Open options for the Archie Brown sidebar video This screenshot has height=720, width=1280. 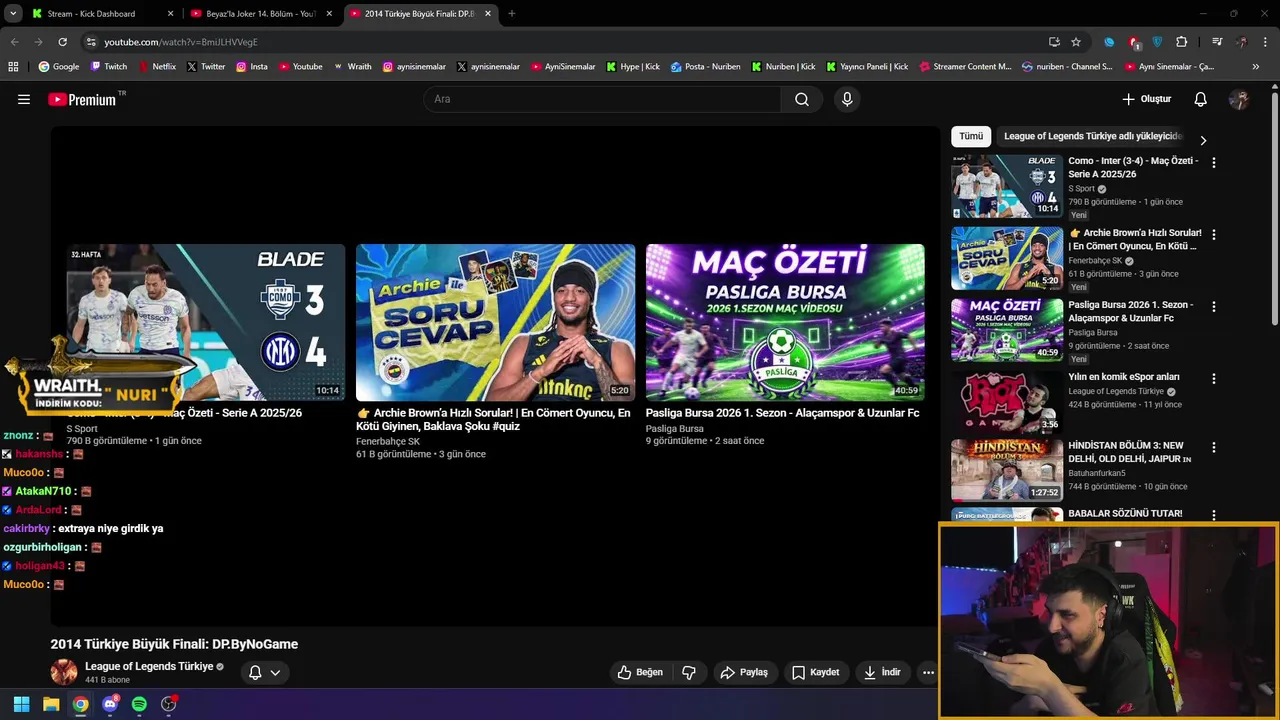pos(1214,235)
